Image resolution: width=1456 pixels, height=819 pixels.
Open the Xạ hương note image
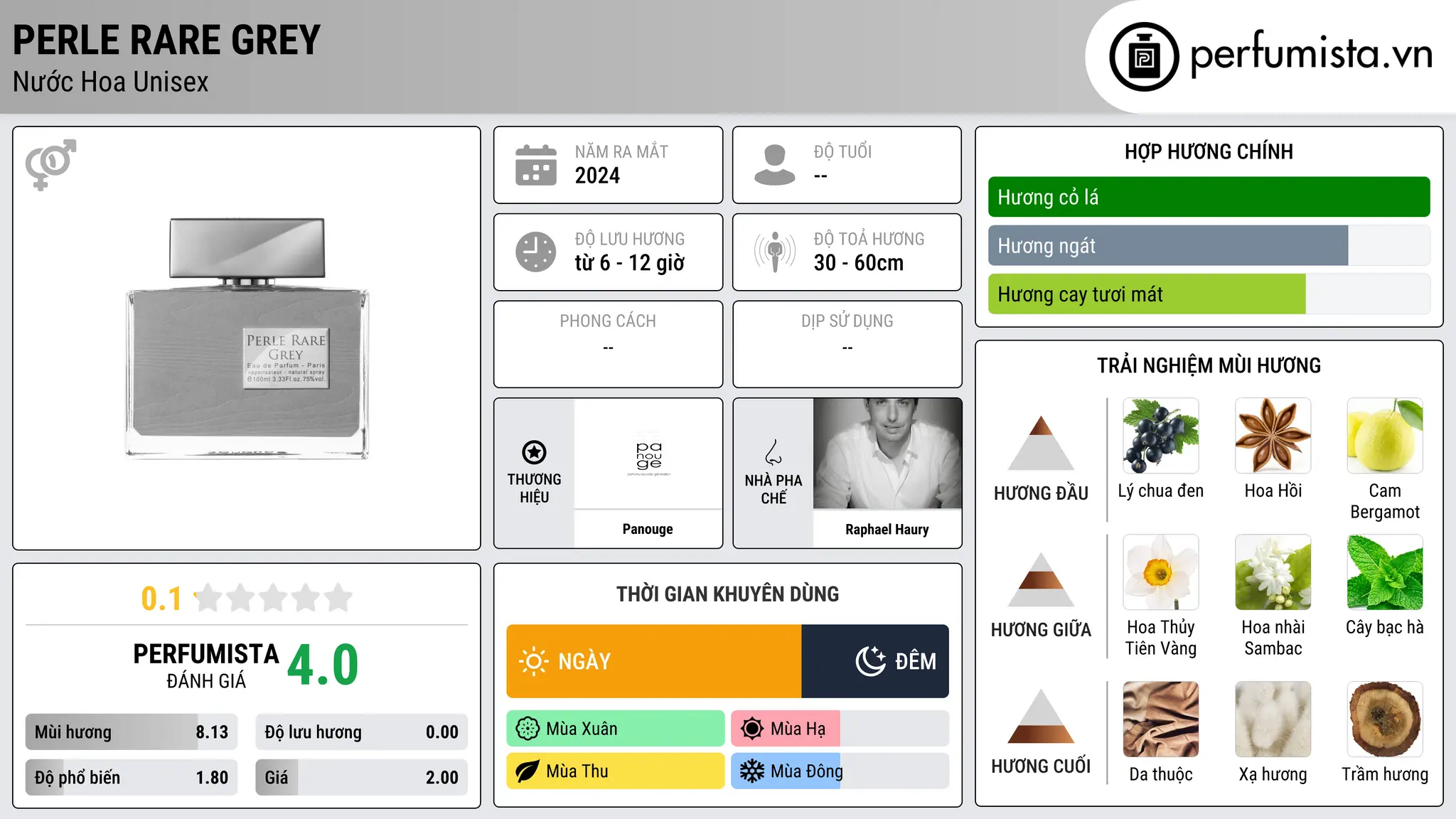coord(1273,719)
